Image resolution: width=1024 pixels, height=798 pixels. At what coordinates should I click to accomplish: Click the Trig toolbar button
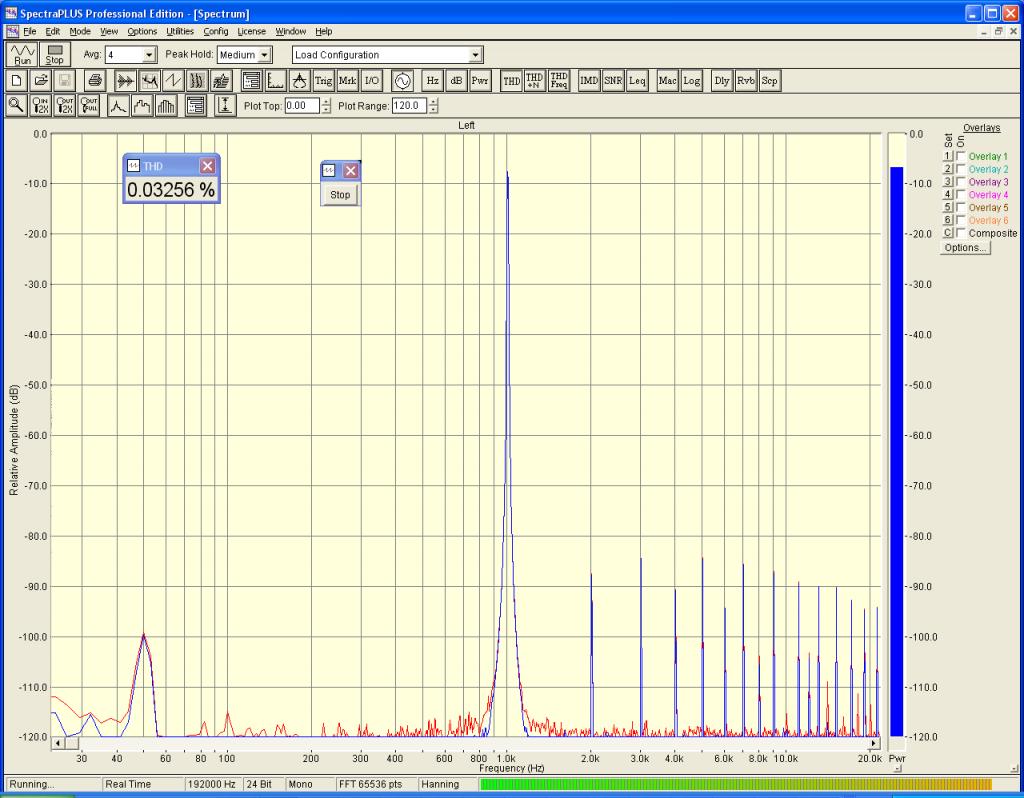[x=323, y=80]
